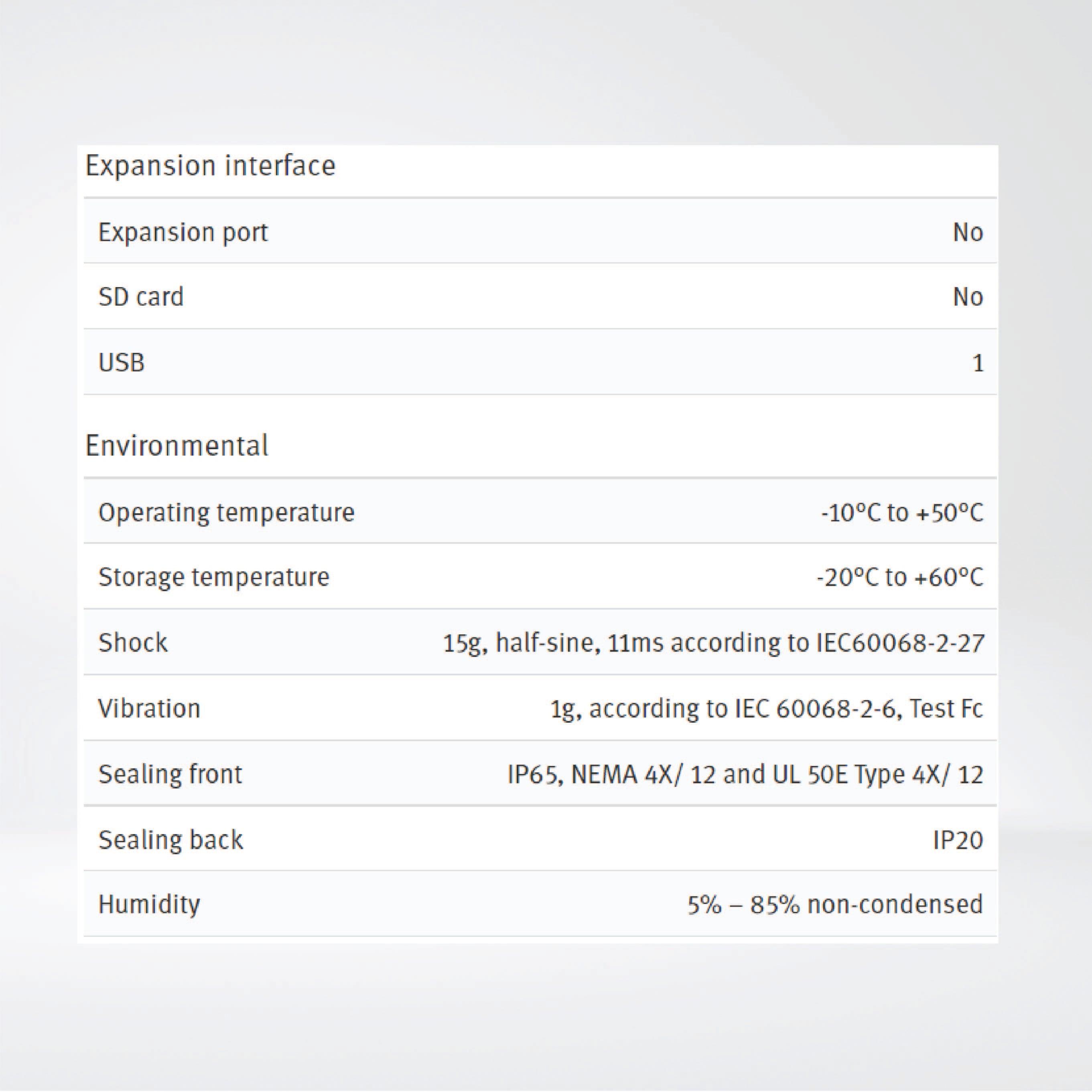
Task: Click the -20°C to +60°C value
Action: pos(900,577)
